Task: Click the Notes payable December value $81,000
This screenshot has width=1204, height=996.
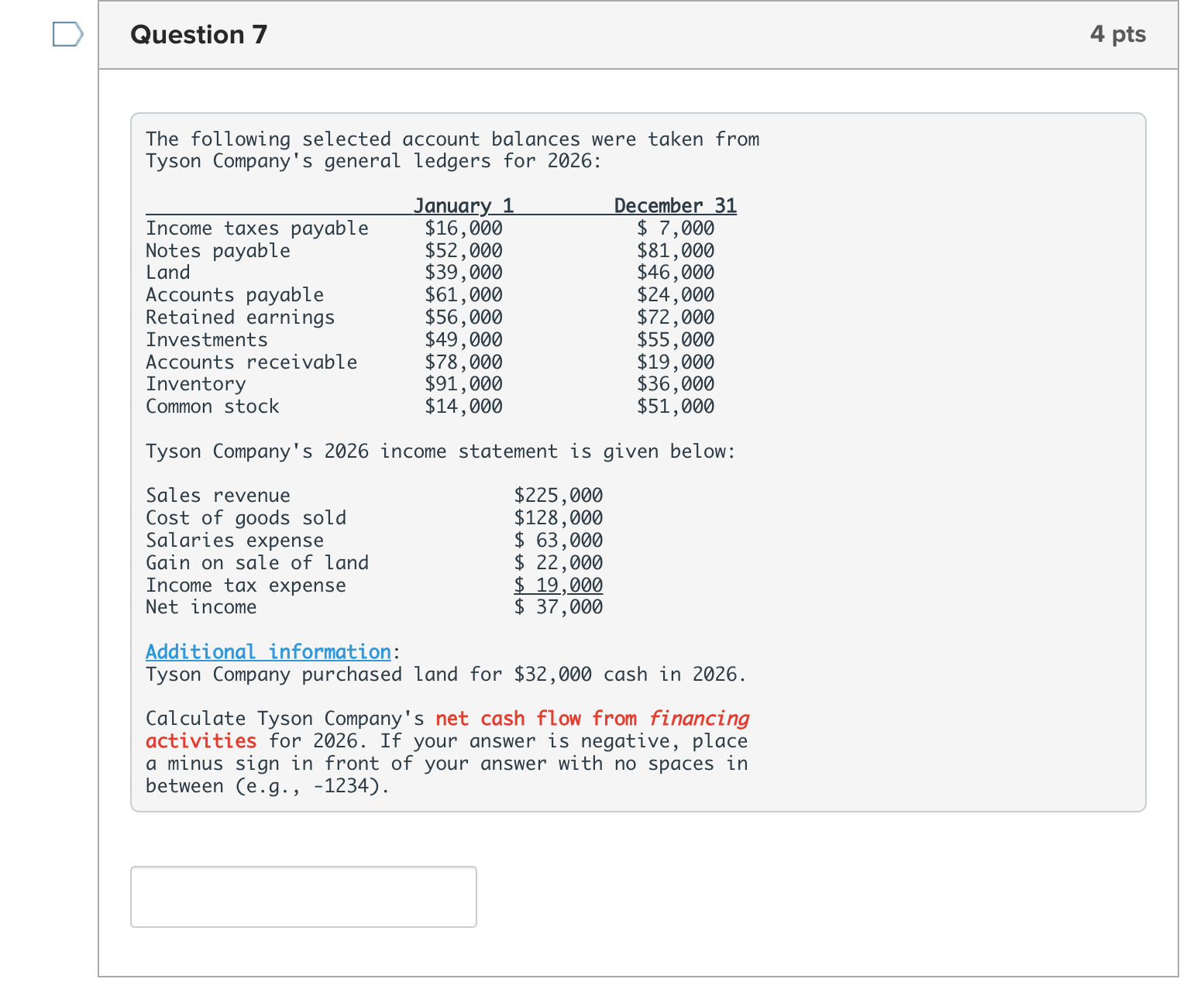Action: click(x=676, y=251)
